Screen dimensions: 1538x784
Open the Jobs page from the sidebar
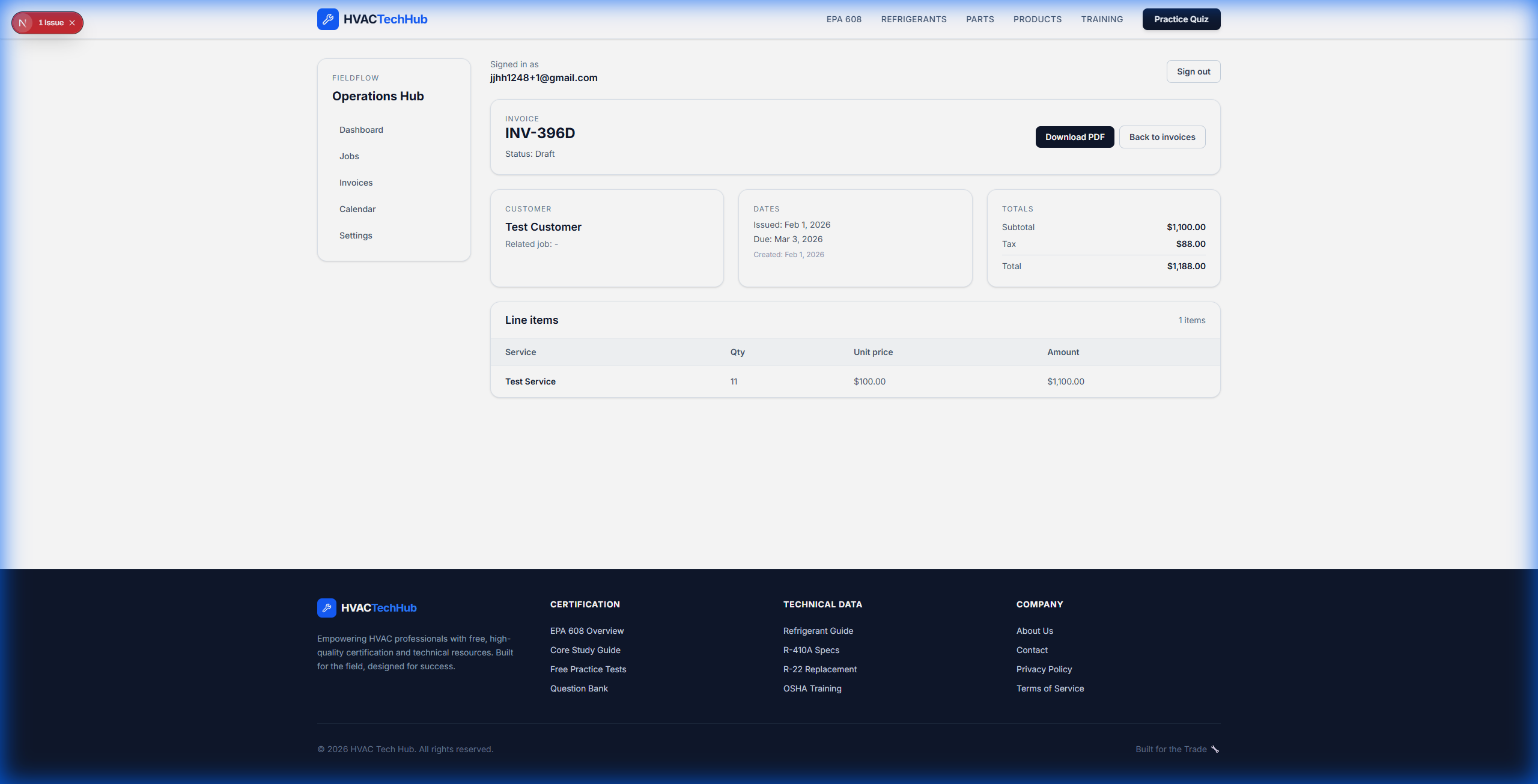pyautogui.click(x=349, y=156)
